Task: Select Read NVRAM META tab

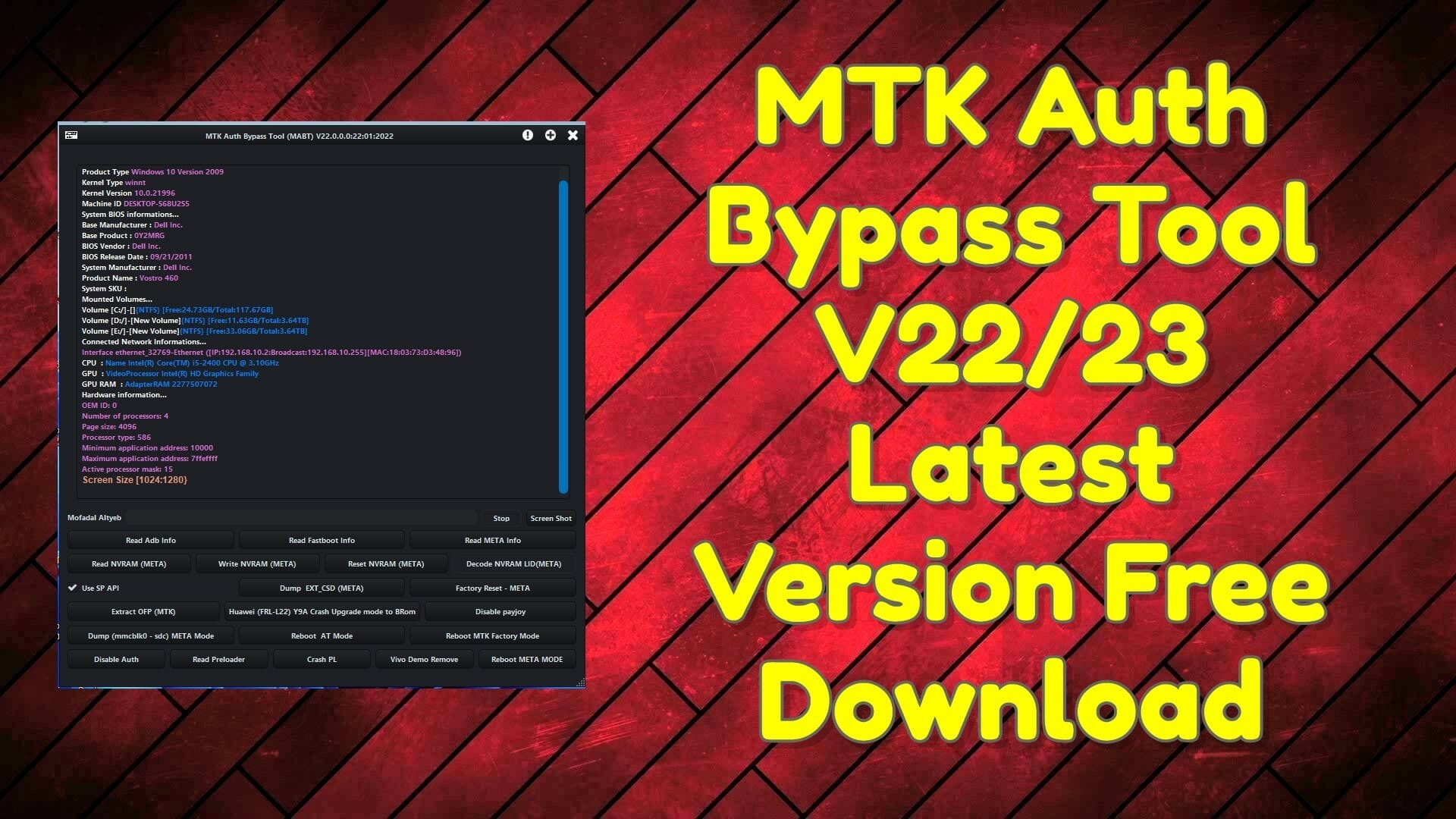Action: click(x=128, y=563)
